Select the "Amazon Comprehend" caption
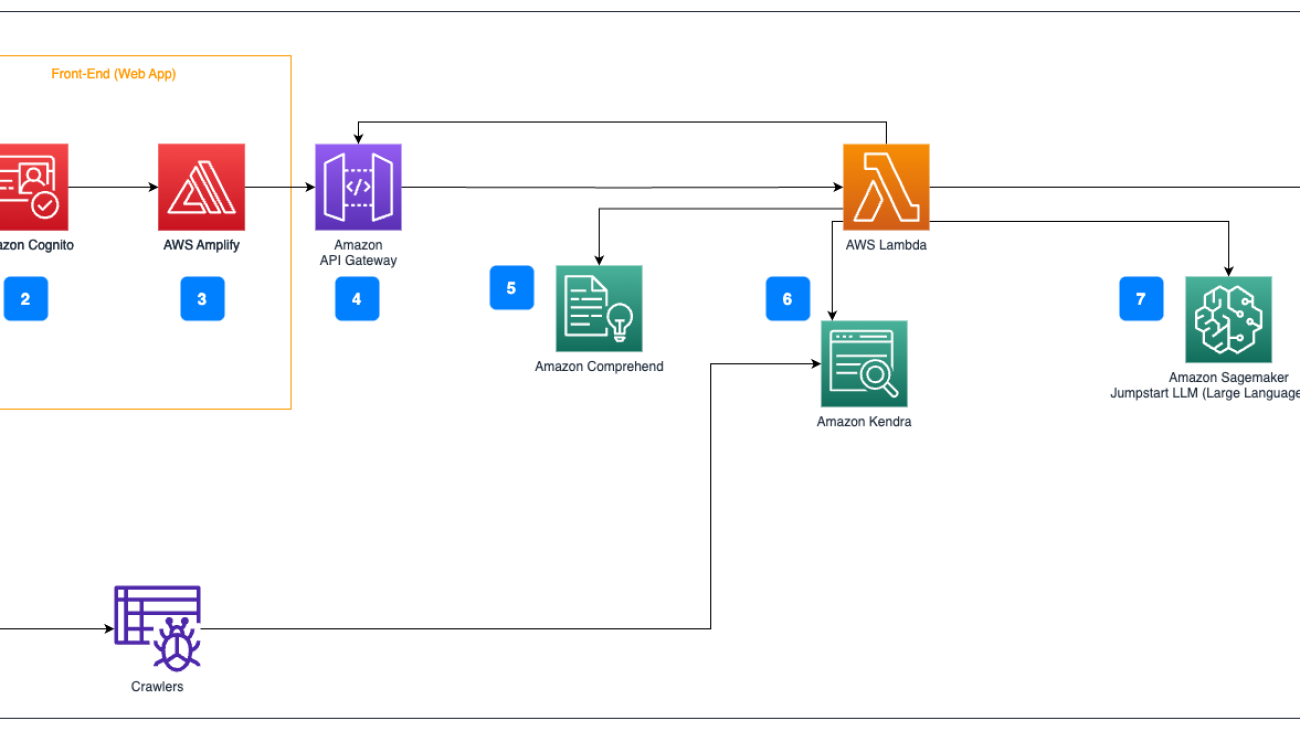The height and width of the screenshot is (731, 1300). tap(599, 366)
